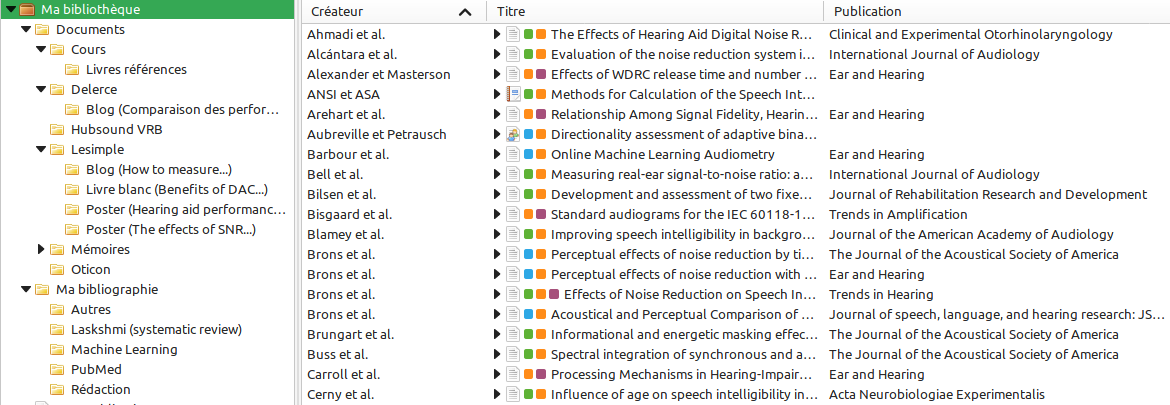The image size is (1170, 405).
Task: Open the Rédaction collection
Action: point(100,390)
